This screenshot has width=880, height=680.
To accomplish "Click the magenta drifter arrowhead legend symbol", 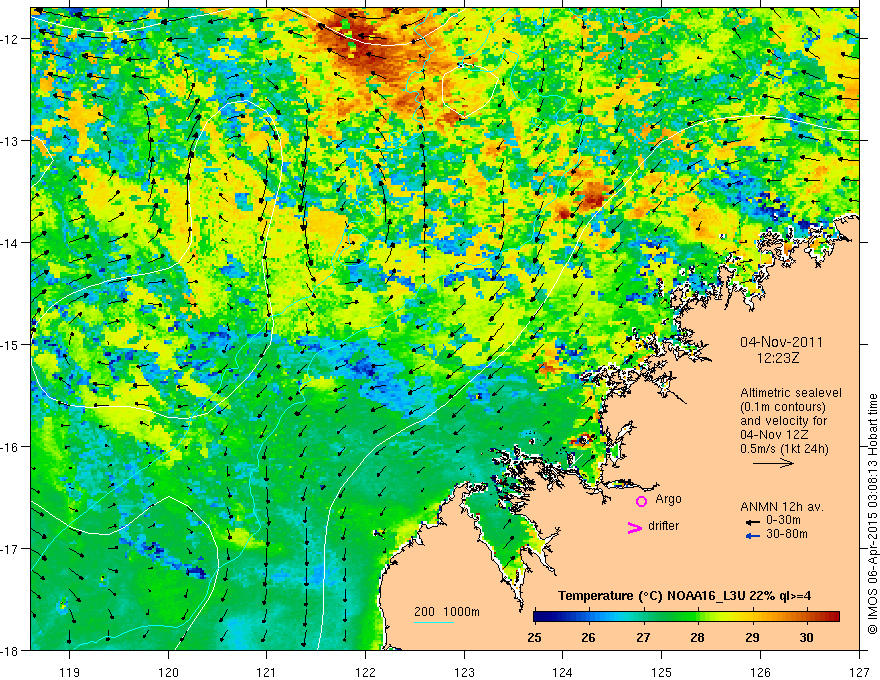I will pos(635,527).
